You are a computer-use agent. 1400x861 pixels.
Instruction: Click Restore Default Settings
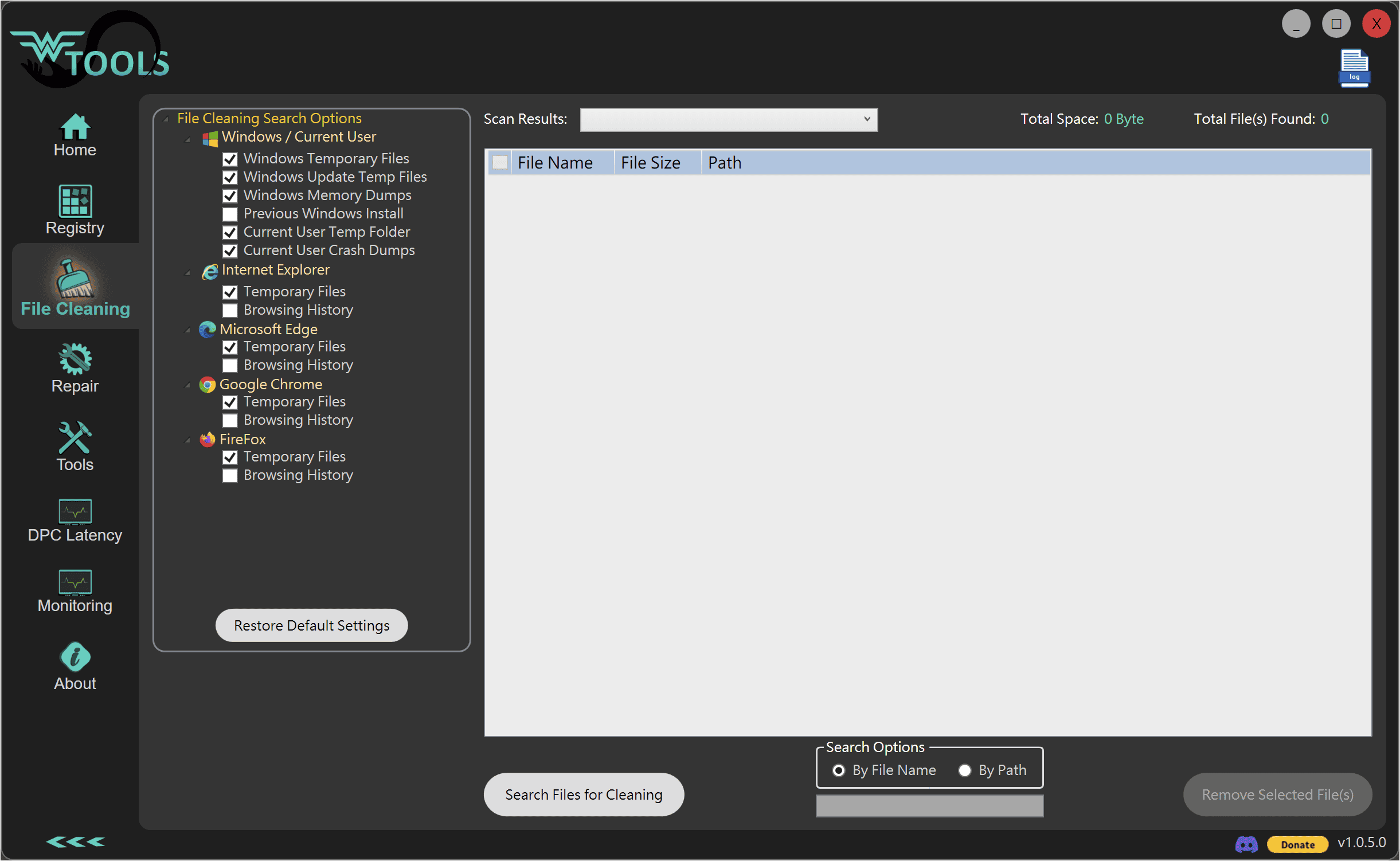[x=311, y=625]
